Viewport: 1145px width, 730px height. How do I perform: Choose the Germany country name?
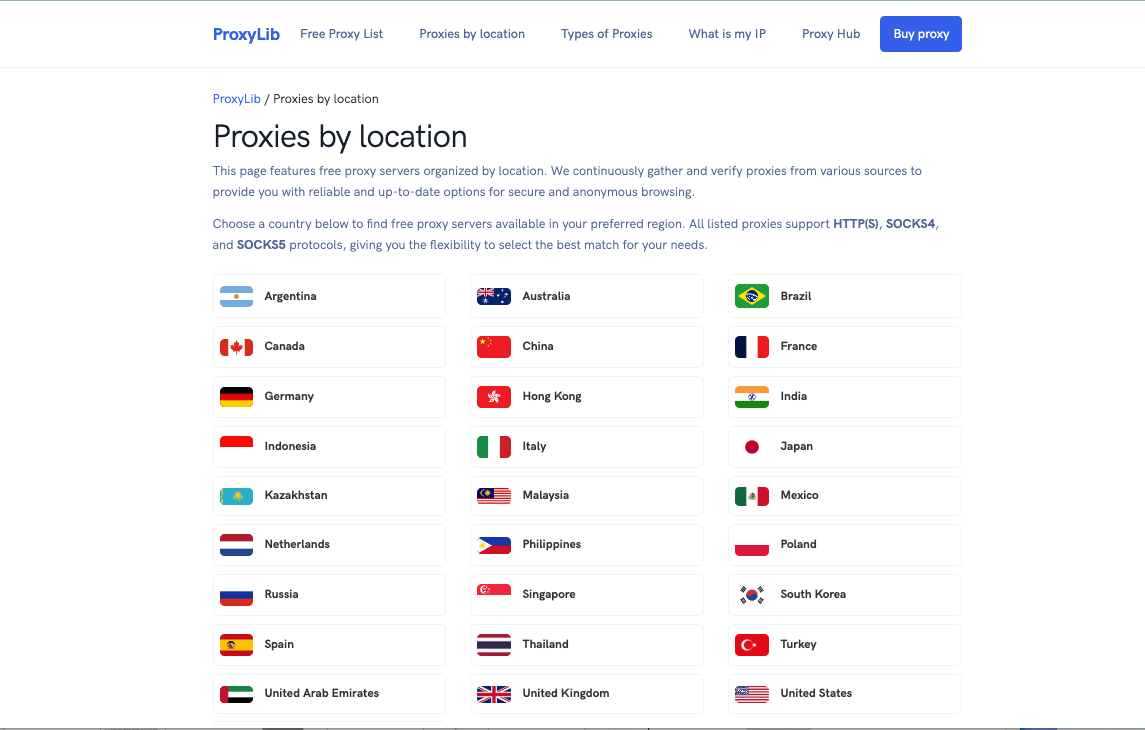289,396
